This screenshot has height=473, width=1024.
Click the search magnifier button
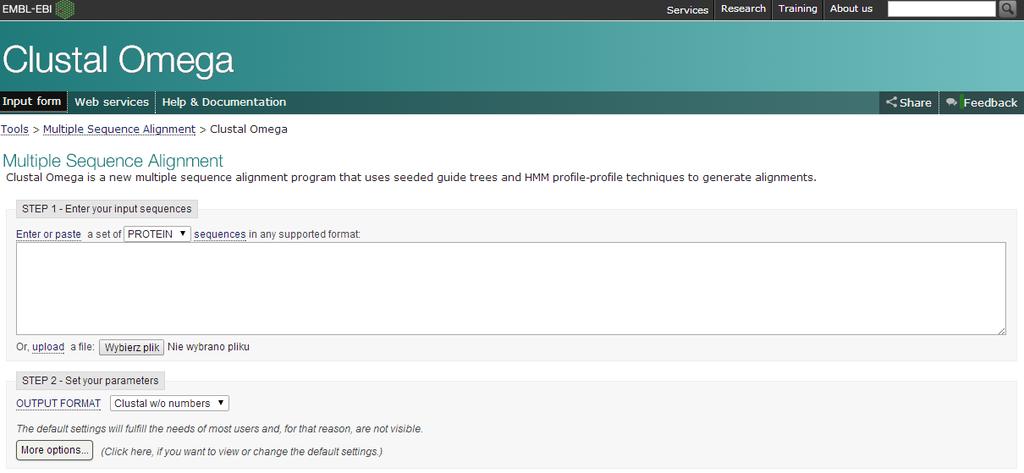(1007, 8)
